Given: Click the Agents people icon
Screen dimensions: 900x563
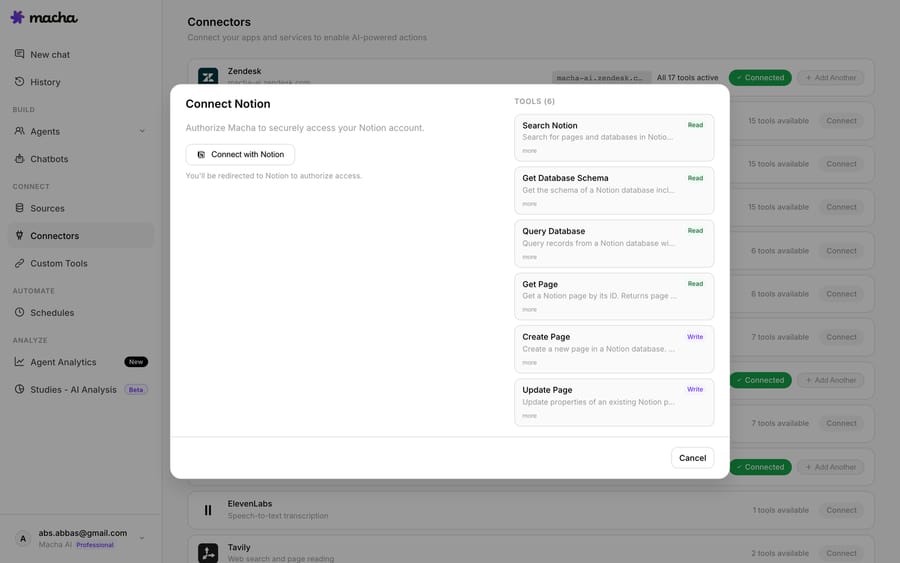Looking at the screenshot, I should tap(20, 131).
